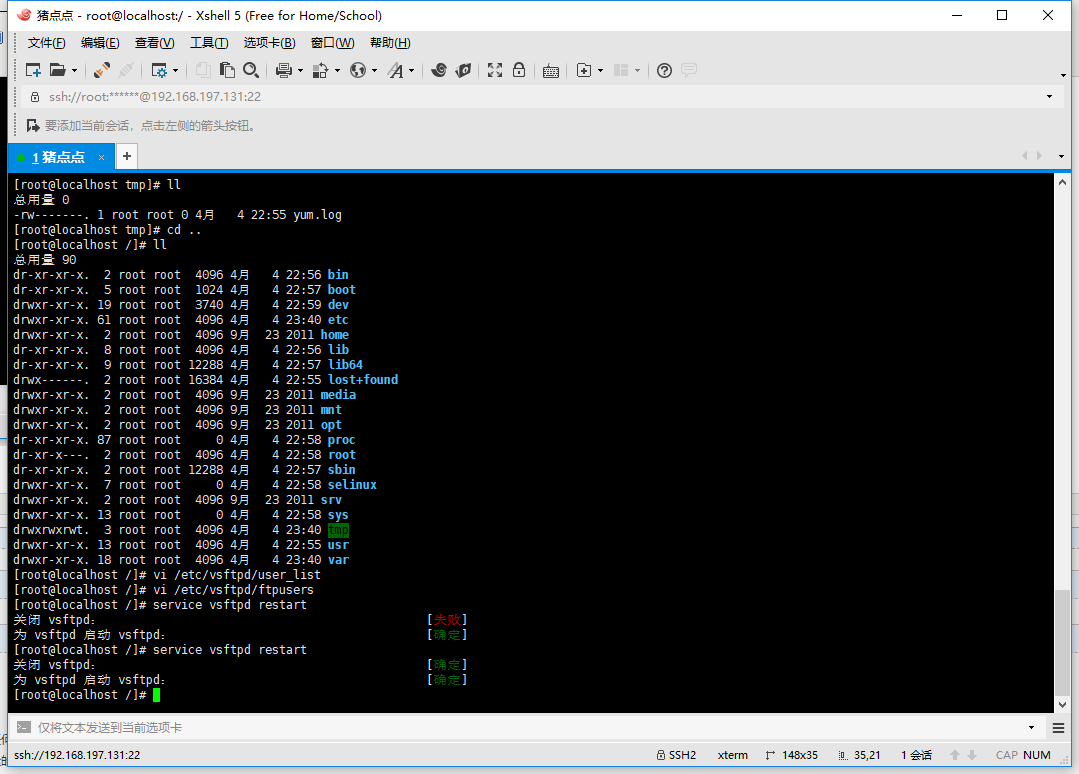Open the 选项卡(B) menu

click(x=269, y=43)
